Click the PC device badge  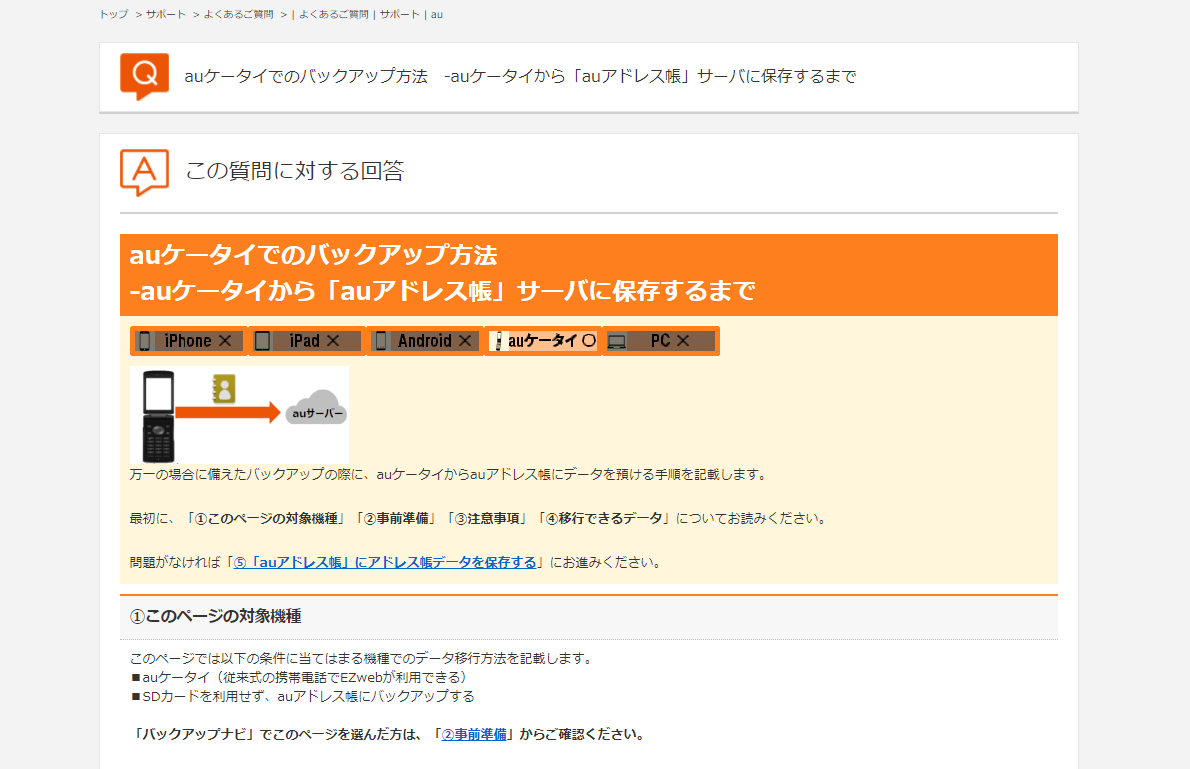point(660,341)
